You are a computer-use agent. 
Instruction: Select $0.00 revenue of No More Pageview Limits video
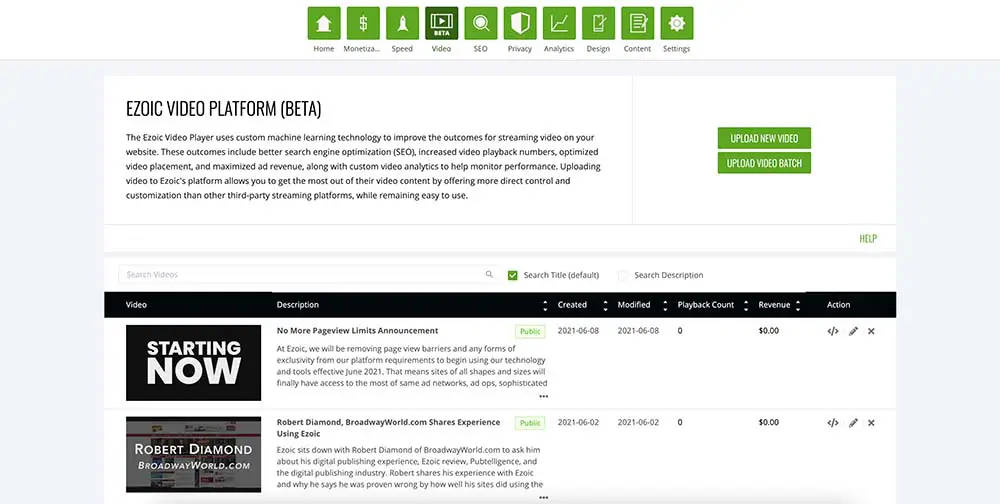(x=768, y=331)
